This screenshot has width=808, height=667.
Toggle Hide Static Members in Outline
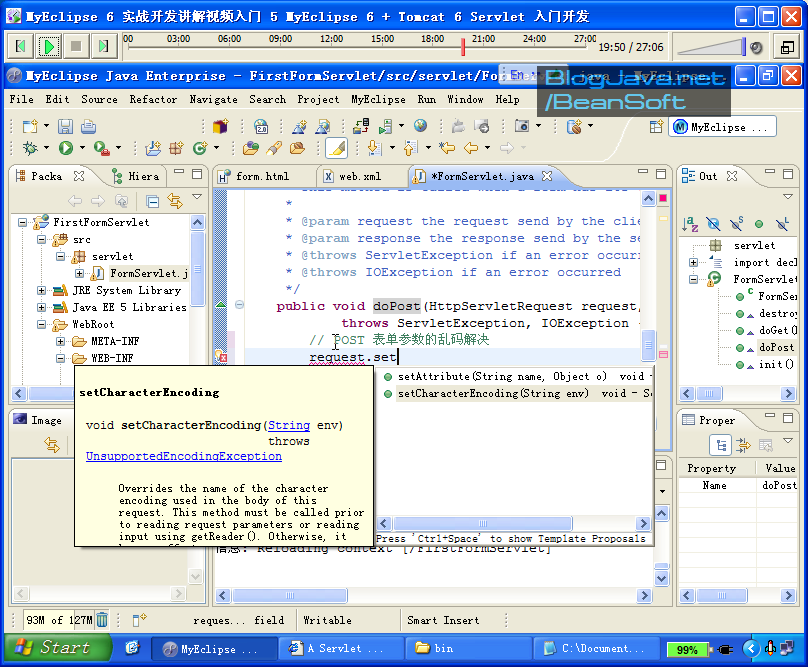pos(736,224)
